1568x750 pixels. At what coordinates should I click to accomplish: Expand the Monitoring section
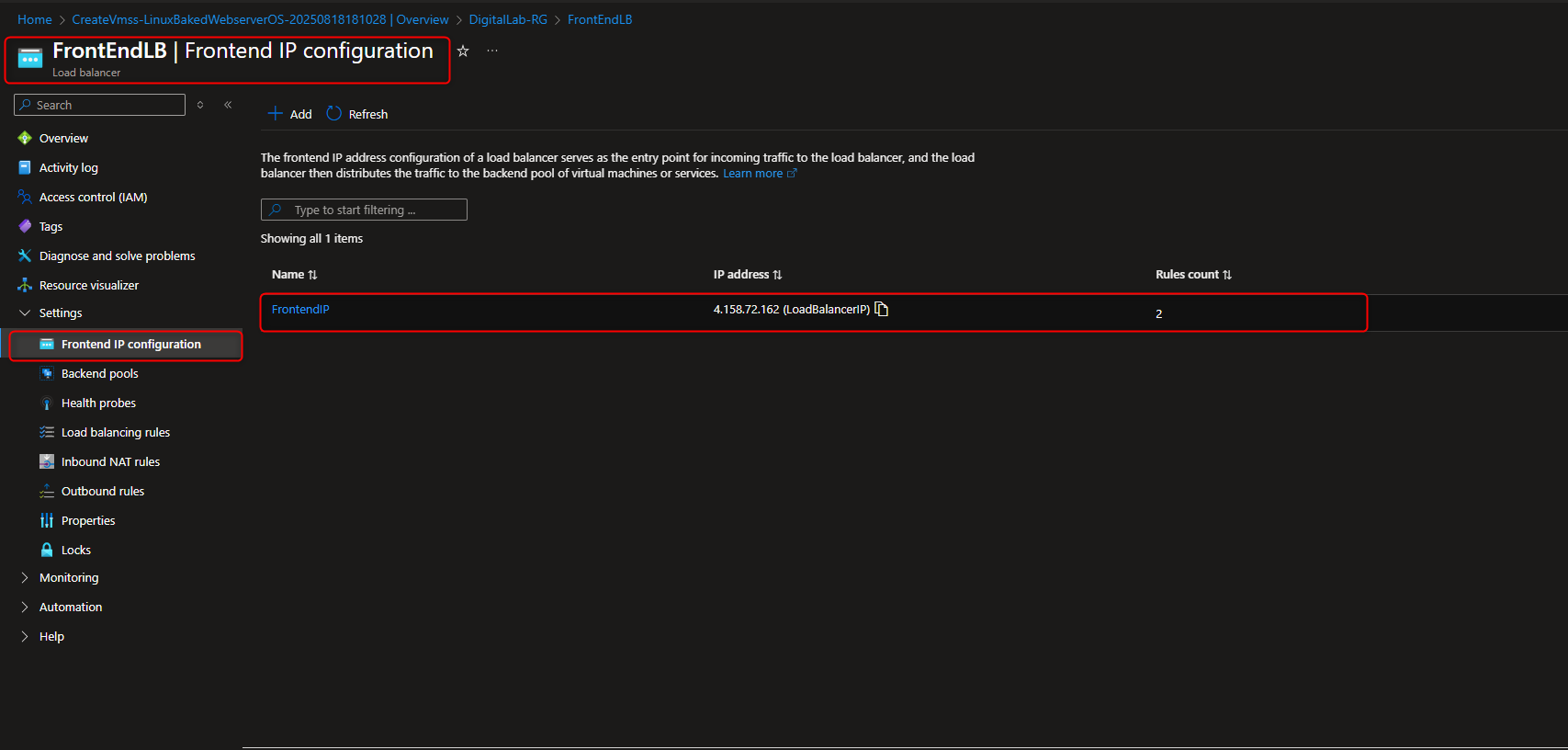25,577
